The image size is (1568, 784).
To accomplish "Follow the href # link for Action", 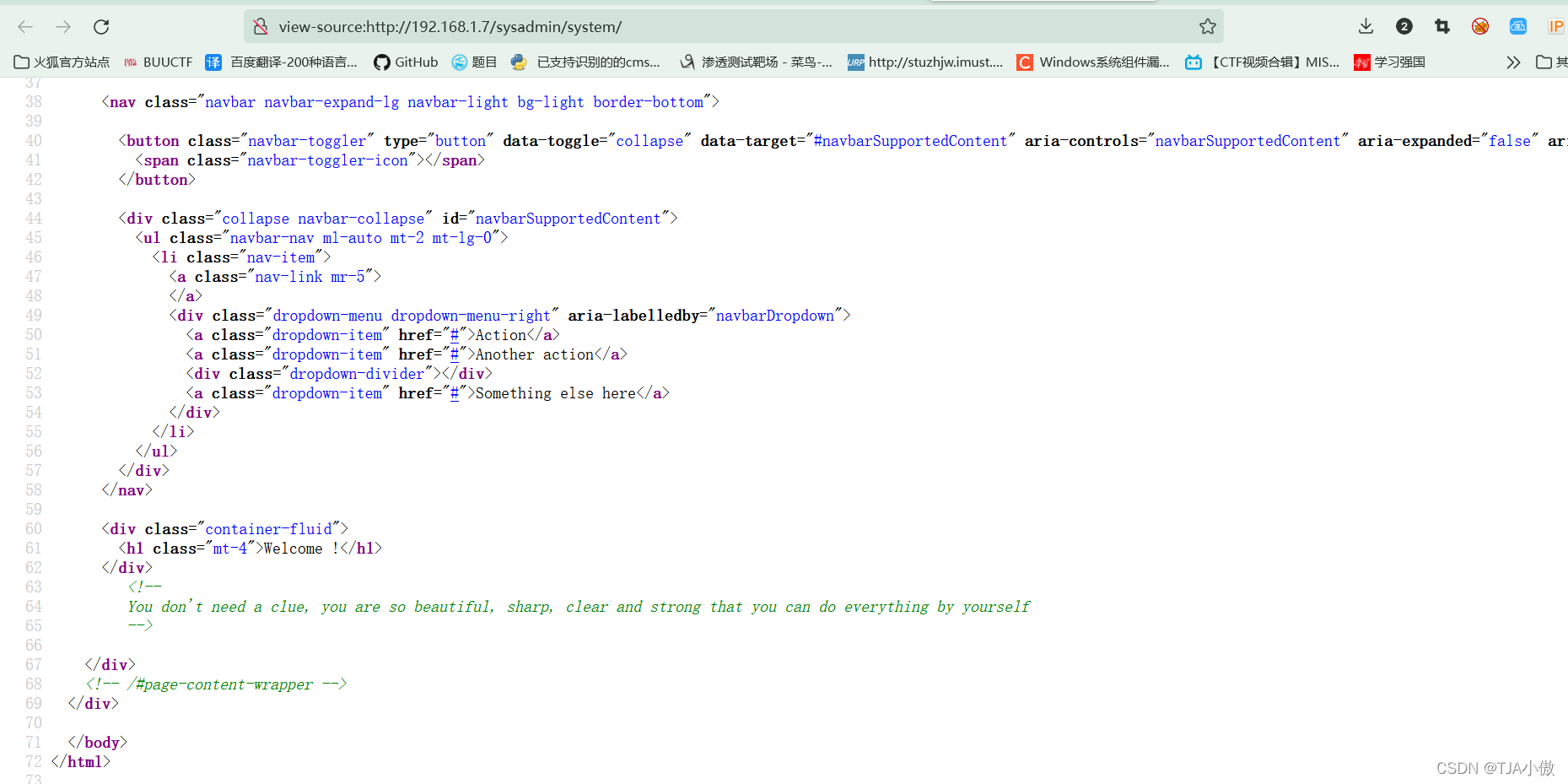I will click(455, 335).
